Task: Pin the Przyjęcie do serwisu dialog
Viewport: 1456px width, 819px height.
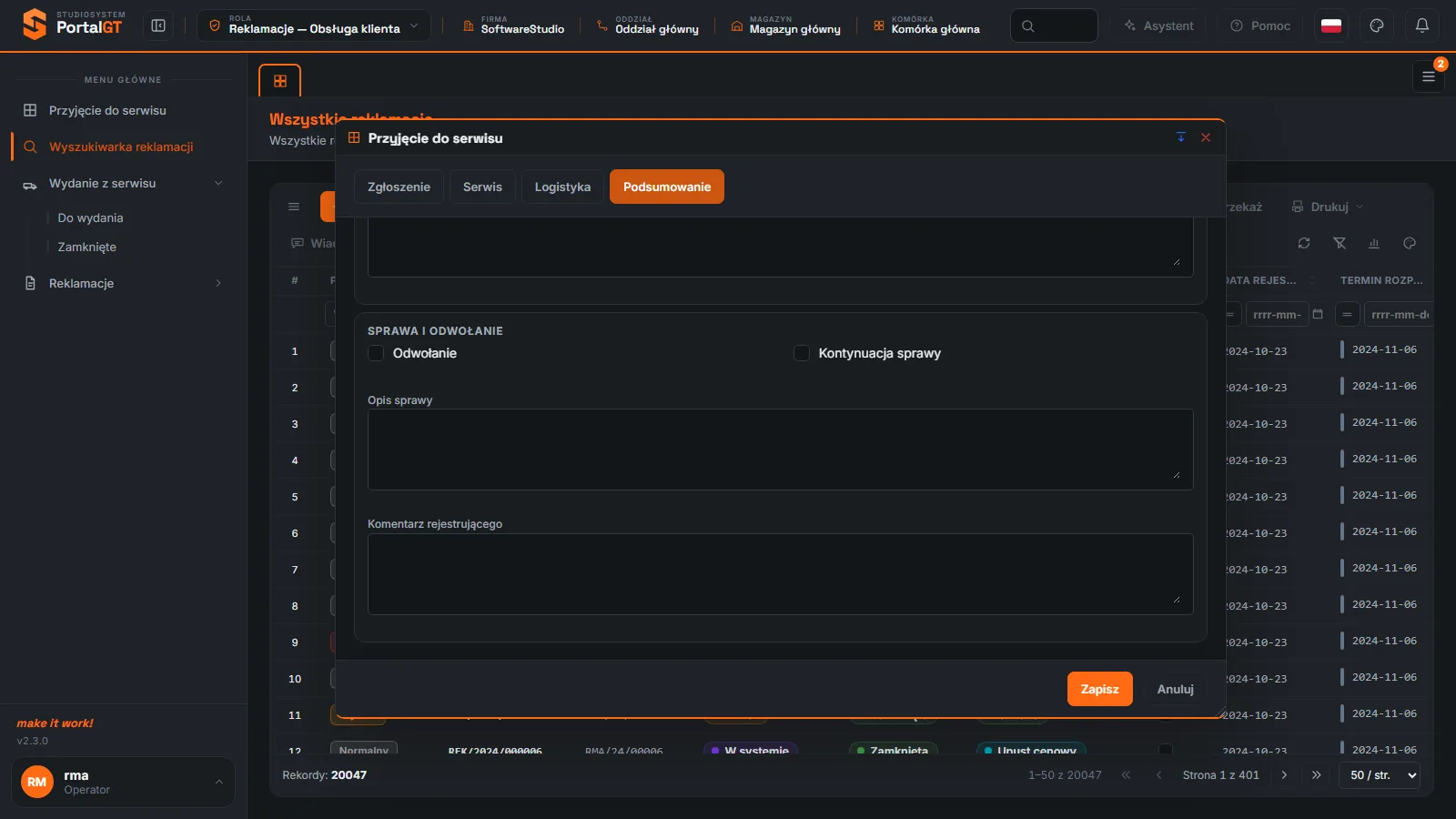Action: pyautogui.click(x=1181, y=137)
